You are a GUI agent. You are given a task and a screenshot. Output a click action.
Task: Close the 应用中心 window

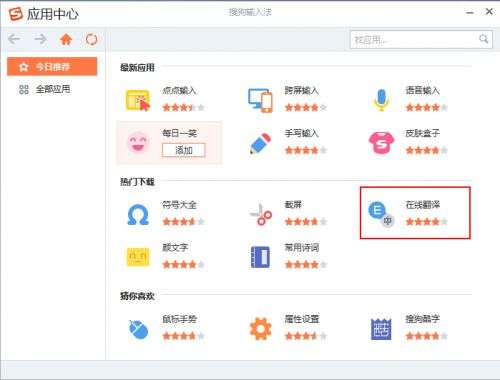(x=489, y=12)
